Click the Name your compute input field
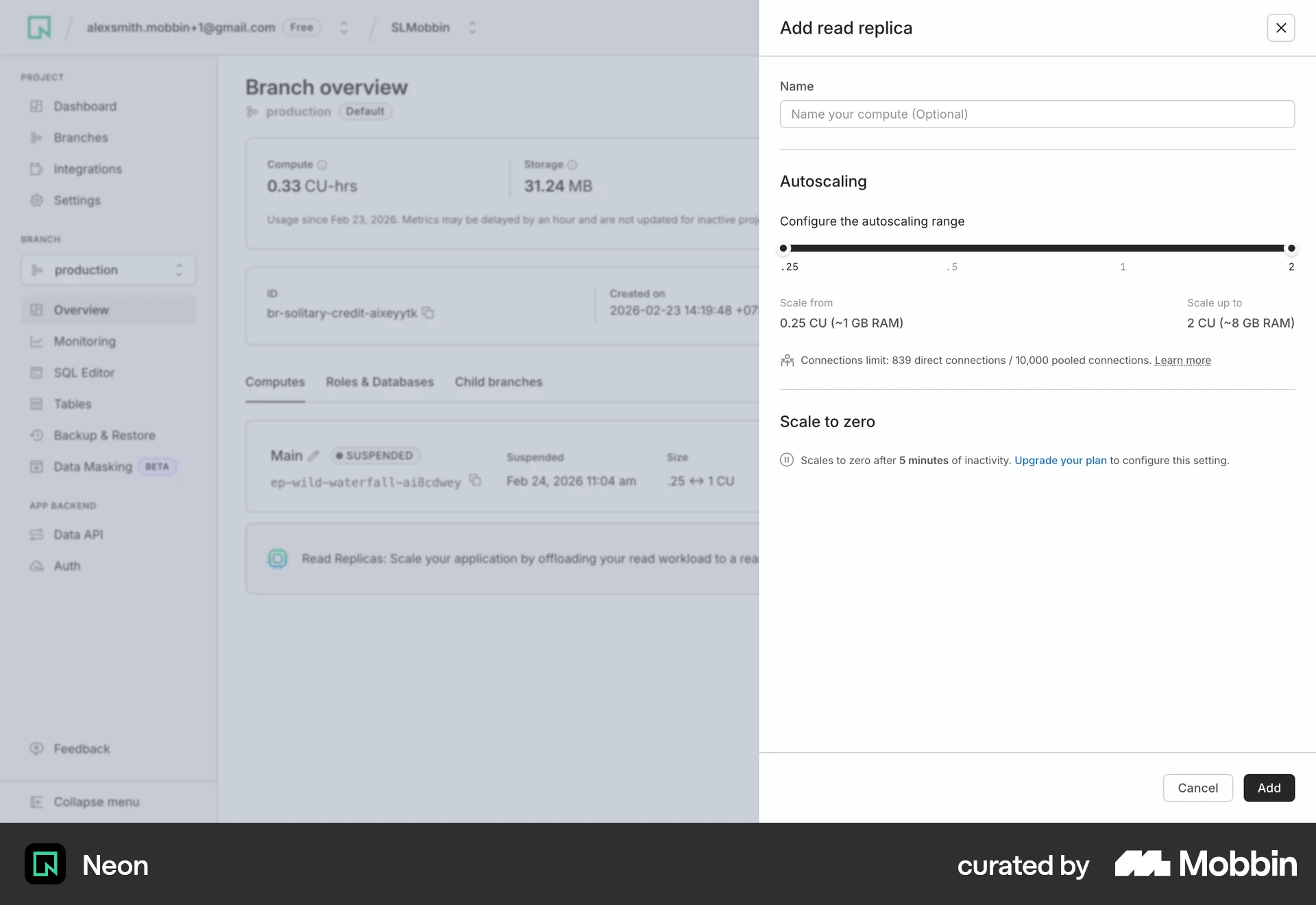This screenshot has width=1316, height=905. 1037,114
